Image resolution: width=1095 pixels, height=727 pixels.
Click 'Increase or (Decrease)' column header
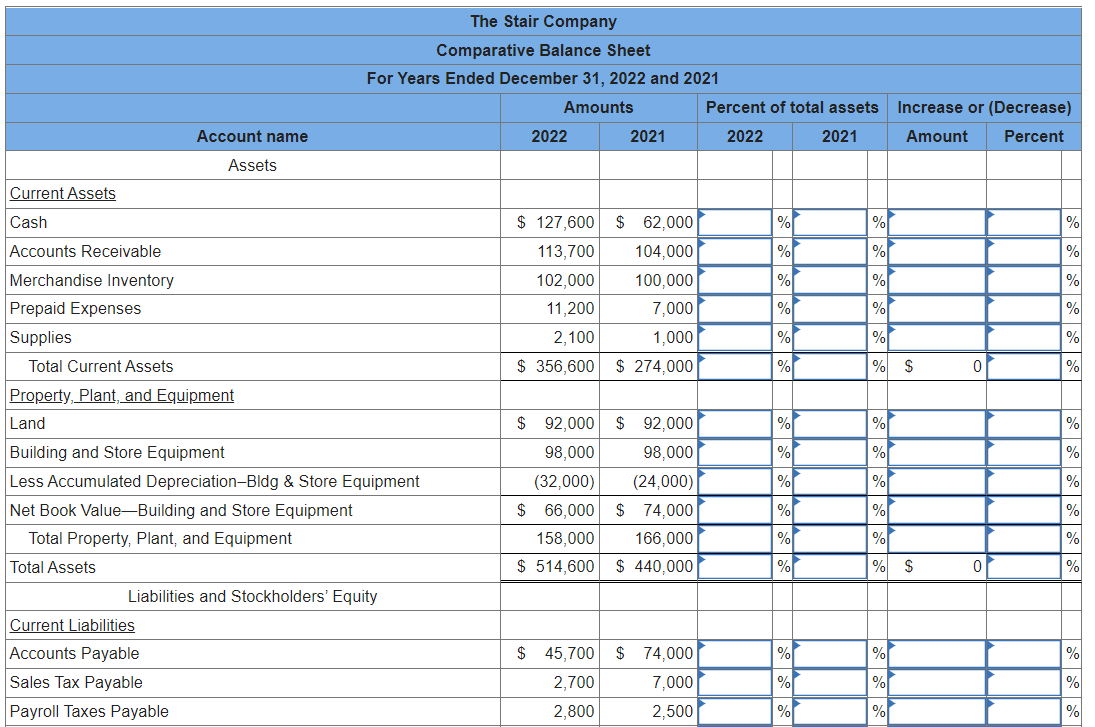[984, 108]
